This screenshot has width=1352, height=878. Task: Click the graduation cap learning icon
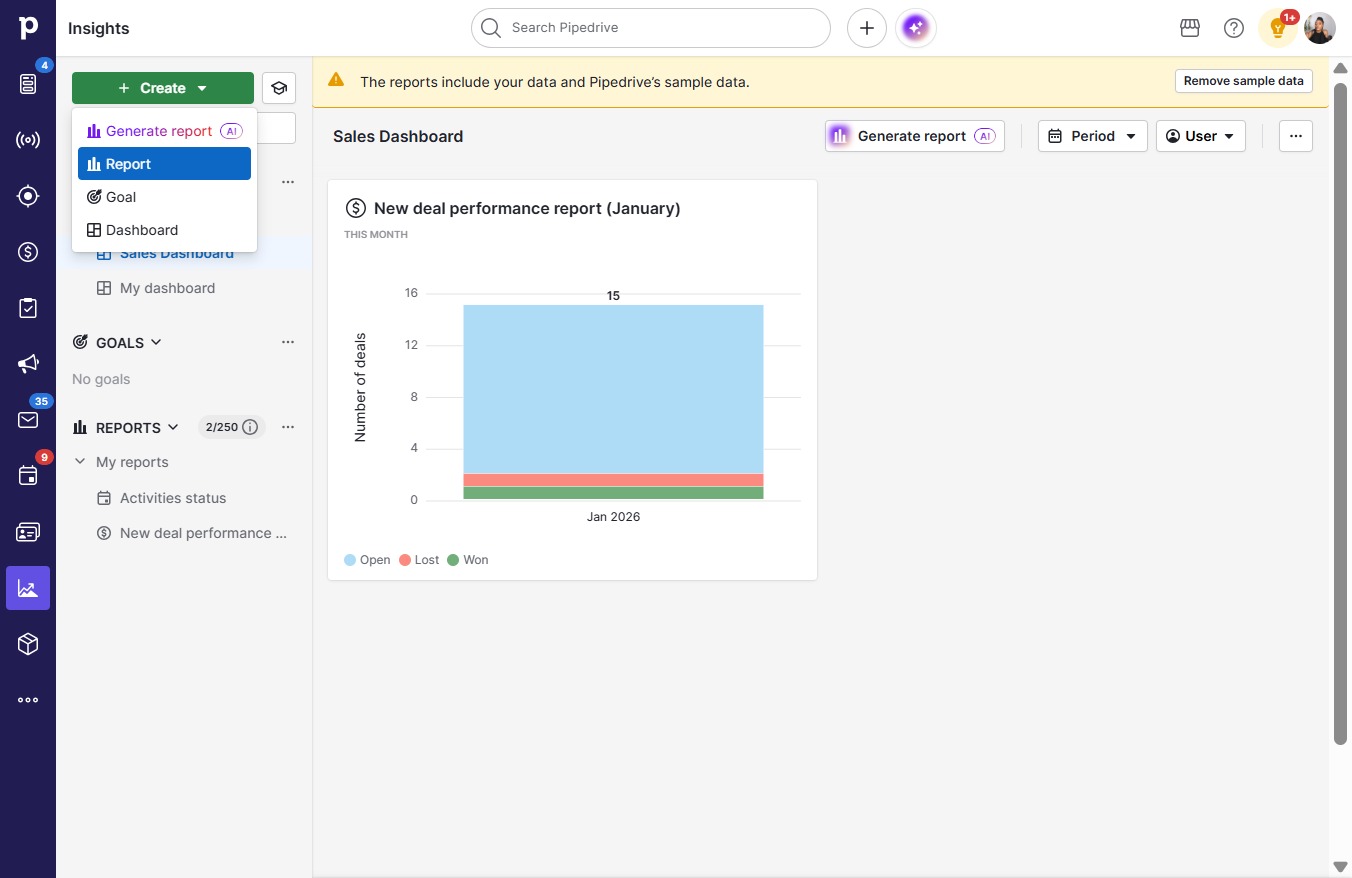coord(279,88)
